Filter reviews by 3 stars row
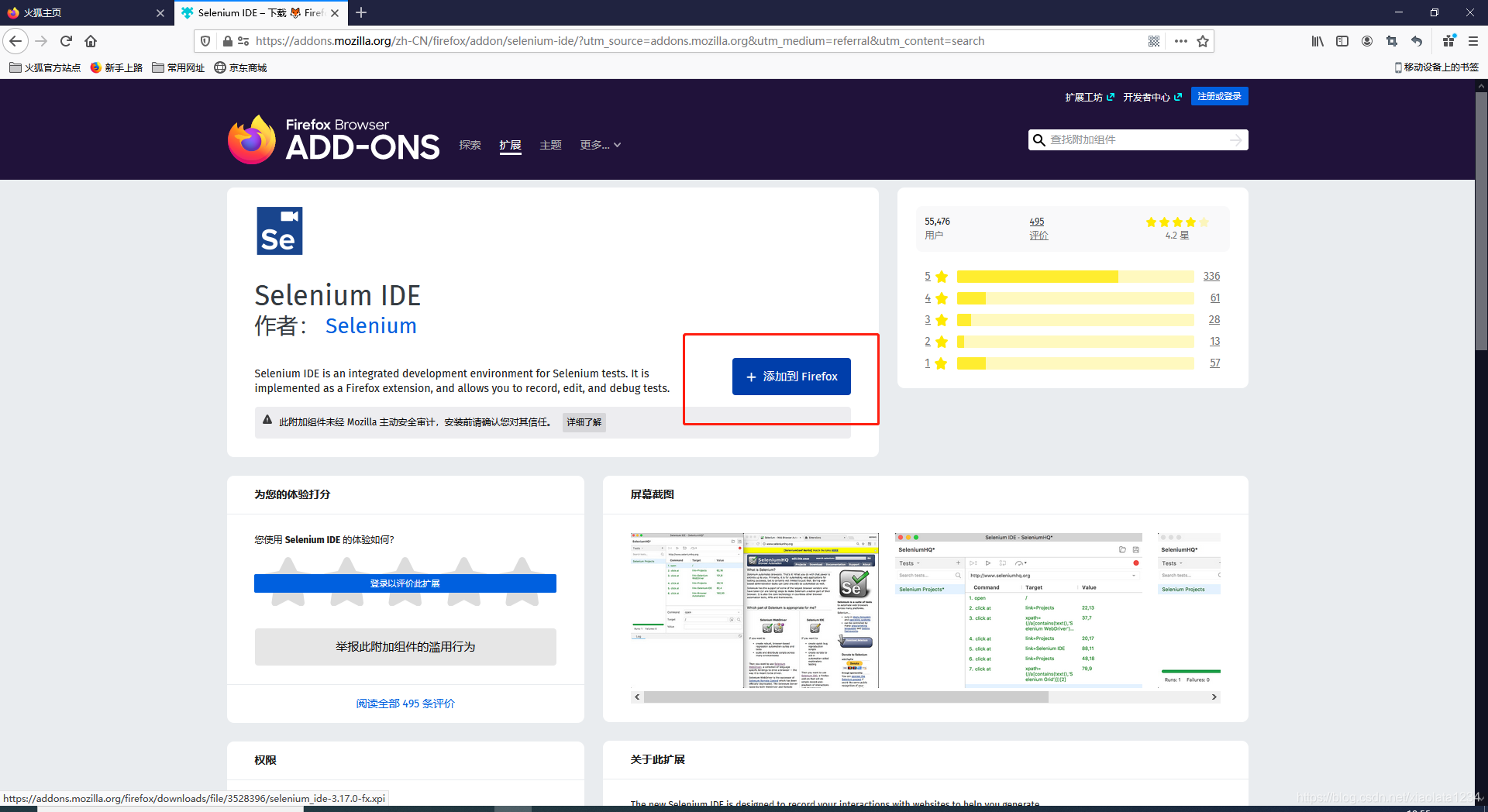This screenshot has height=812, width=1488. coord(1072,320)
